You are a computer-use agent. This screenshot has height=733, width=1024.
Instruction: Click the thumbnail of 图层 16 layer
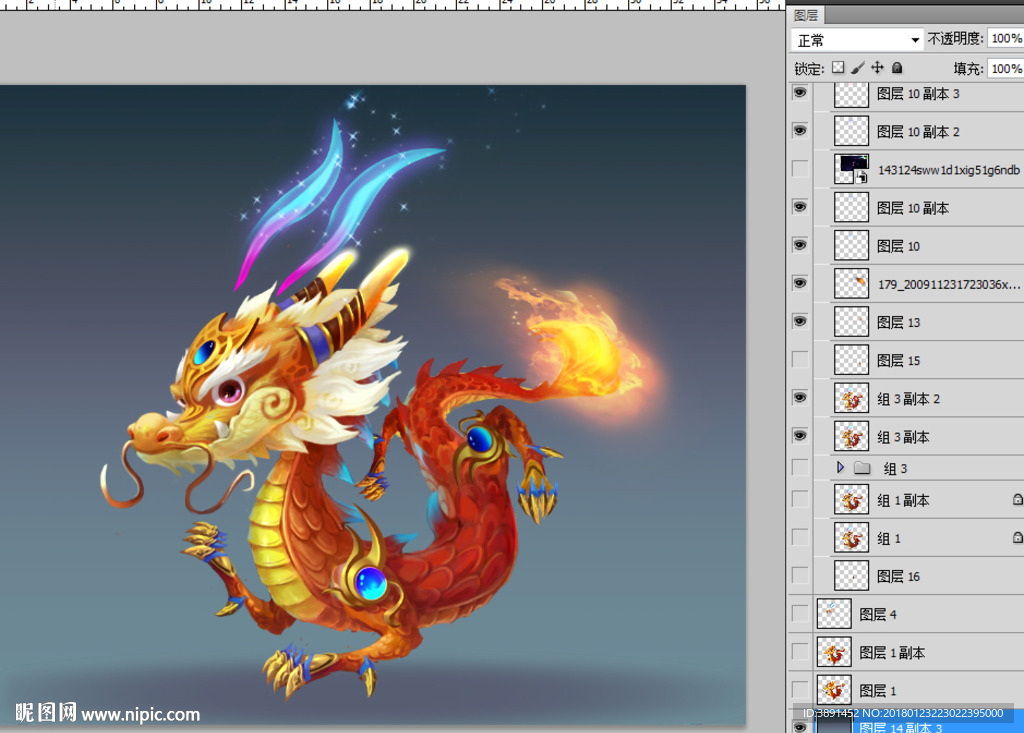(852, 576)
